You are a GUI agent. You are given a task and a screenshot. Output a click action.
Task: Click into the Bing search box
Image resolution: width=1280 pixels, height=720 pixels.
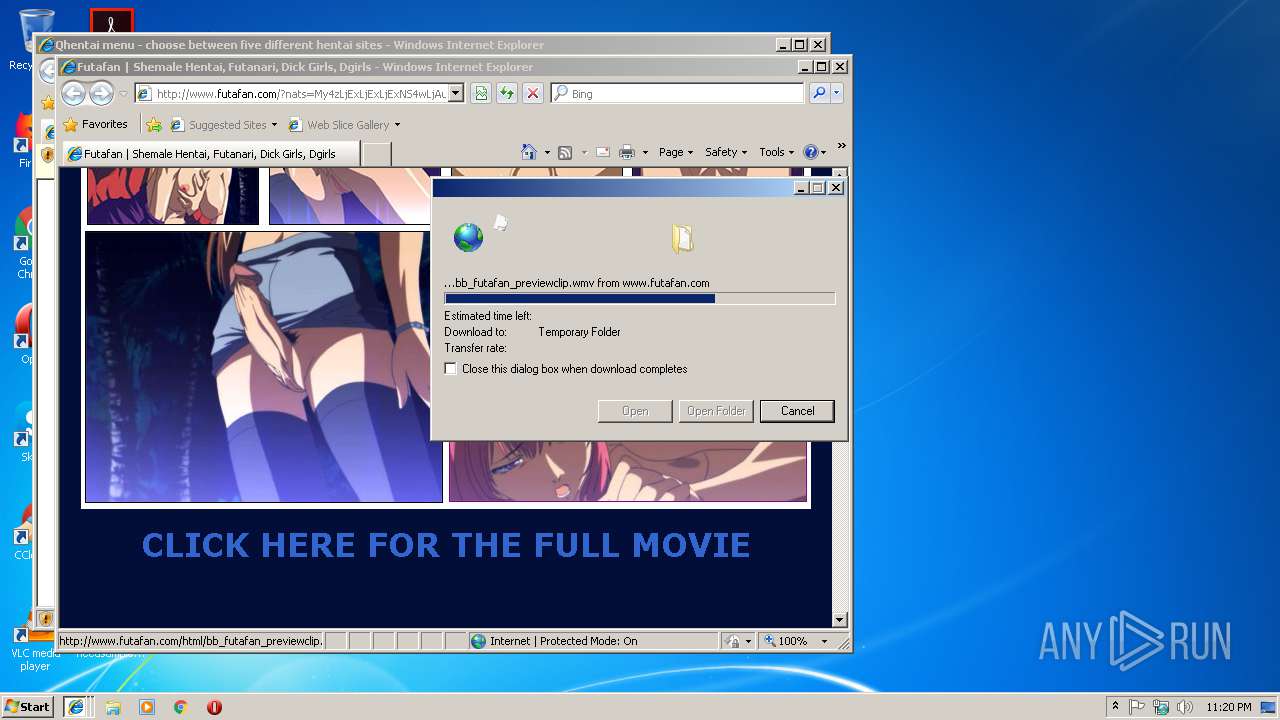[x=677, y=93]
